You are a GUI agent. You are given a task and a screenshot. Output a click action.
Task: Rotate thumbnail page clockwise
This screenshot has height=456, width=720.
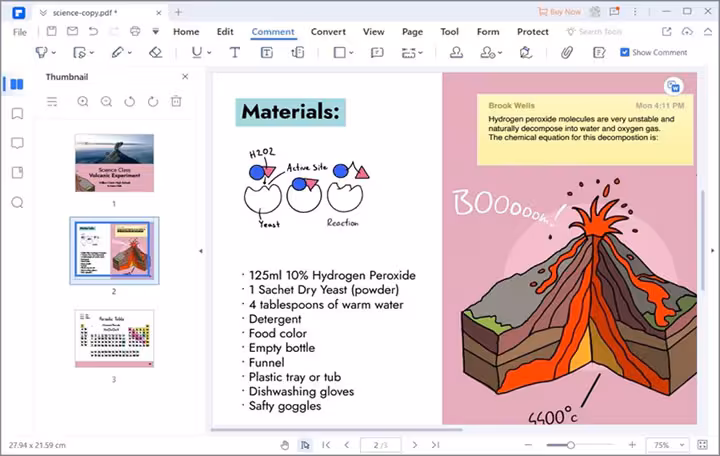click(x=153, y=101)
